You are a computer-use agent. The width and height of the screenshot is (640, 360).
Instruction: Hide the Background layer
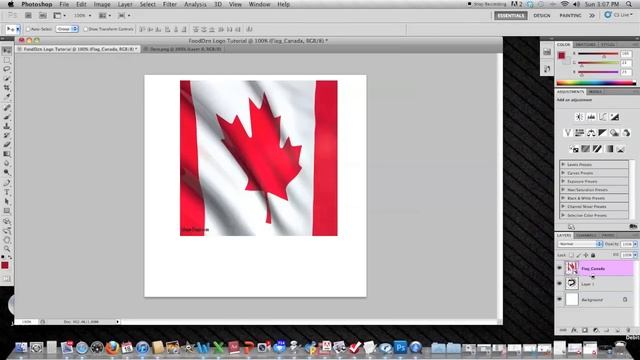560,299
